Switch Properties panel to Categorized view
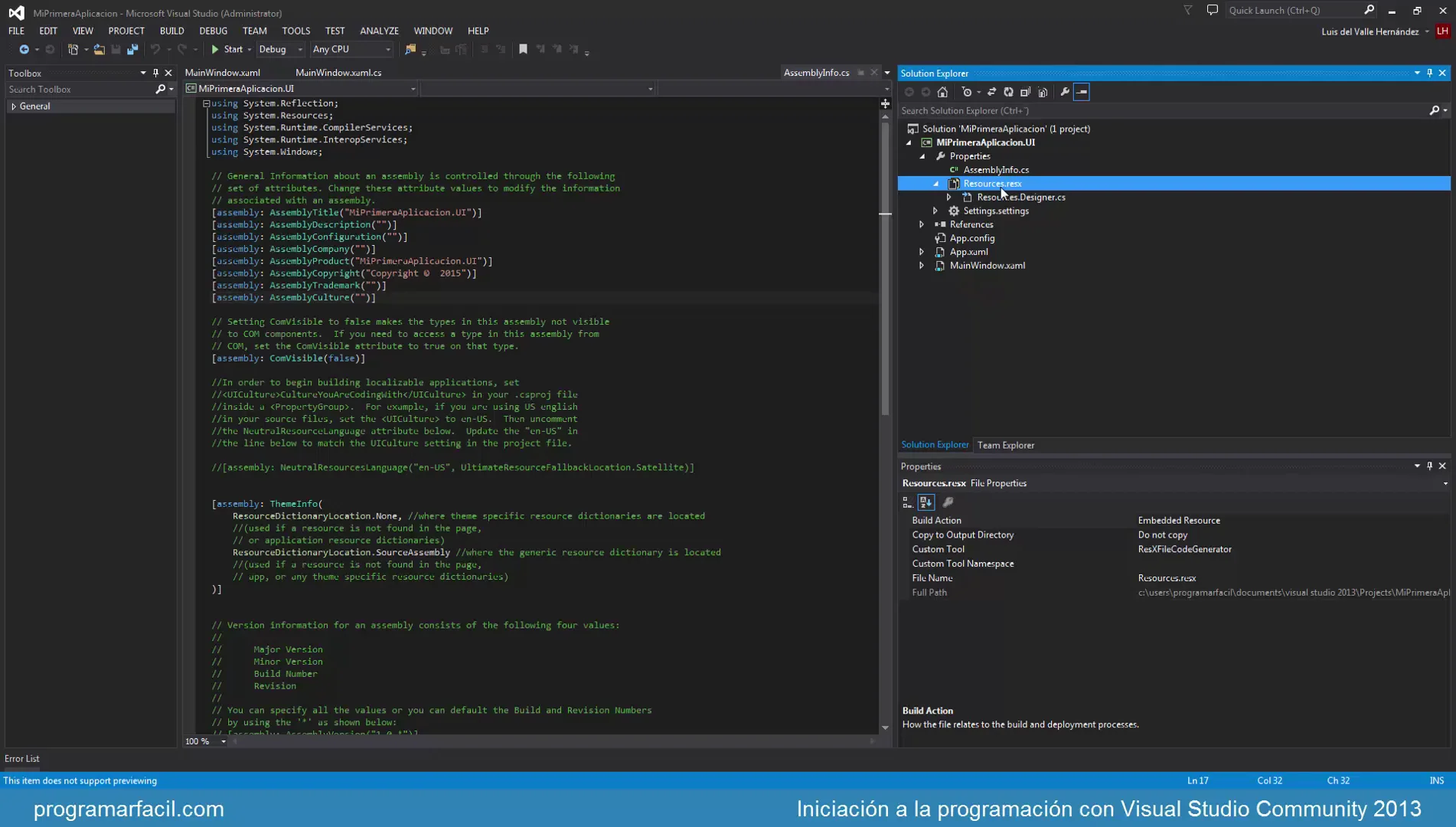This screenshot has height=827, width=1456. click(x=908, y=502)
